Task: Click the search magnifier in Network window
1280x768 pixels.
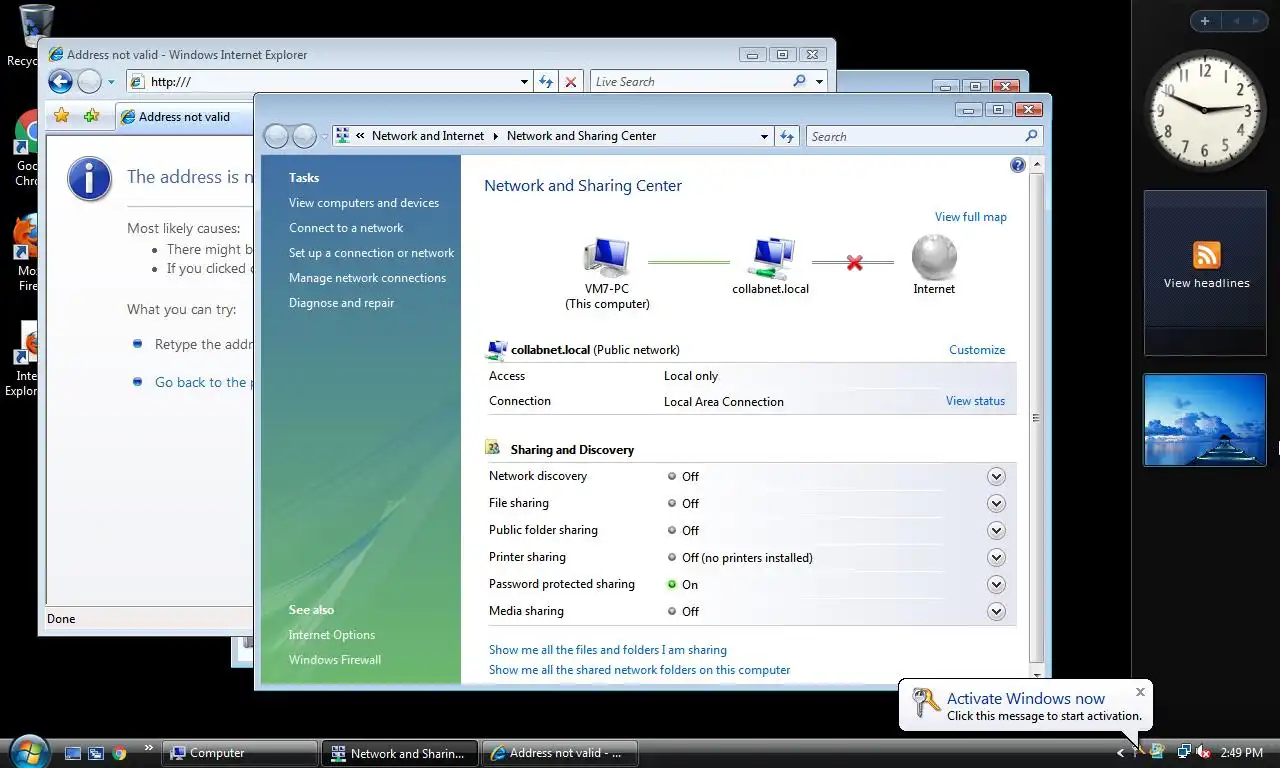Action: click(1031, 136)
